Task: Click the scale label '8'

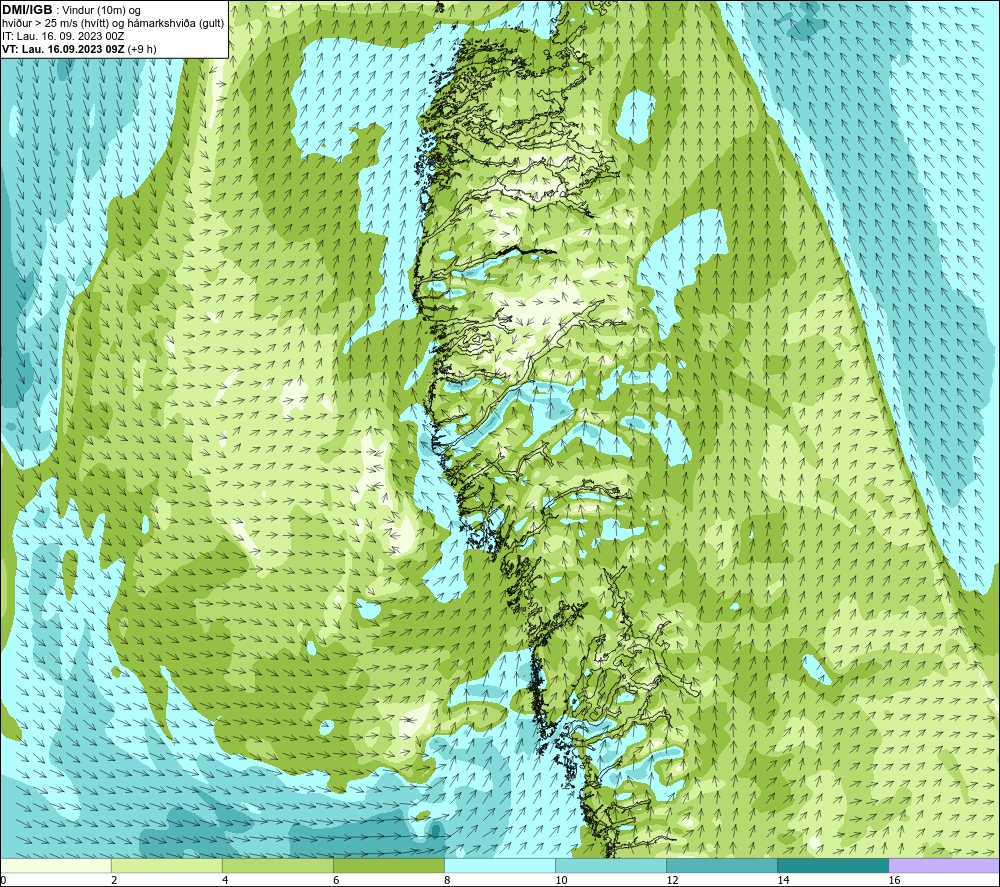Action: pos(447,881)
